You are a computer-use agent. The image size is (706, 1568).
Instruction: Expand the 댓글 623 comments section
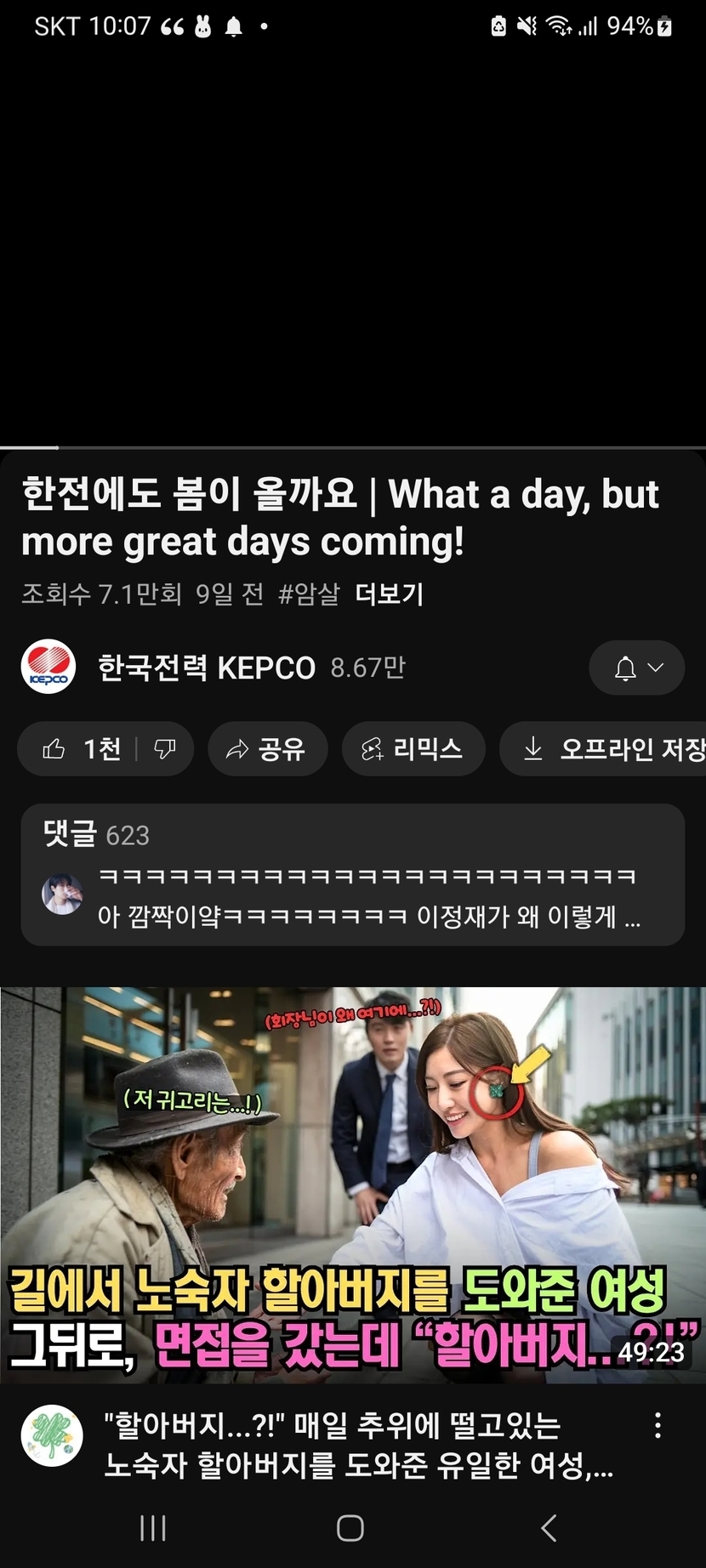click(353, 875)
